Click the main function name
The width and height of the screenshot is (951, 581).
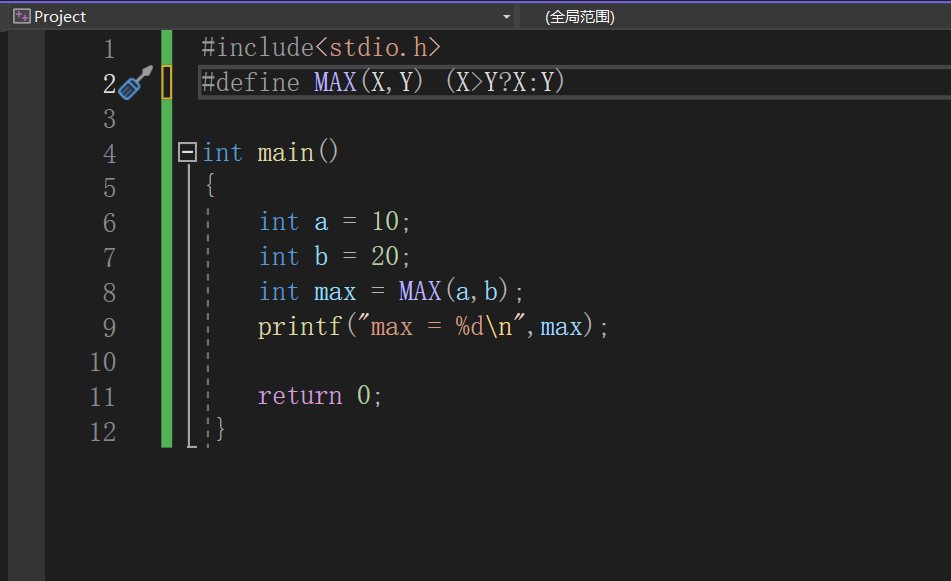[x=286, y=152]
